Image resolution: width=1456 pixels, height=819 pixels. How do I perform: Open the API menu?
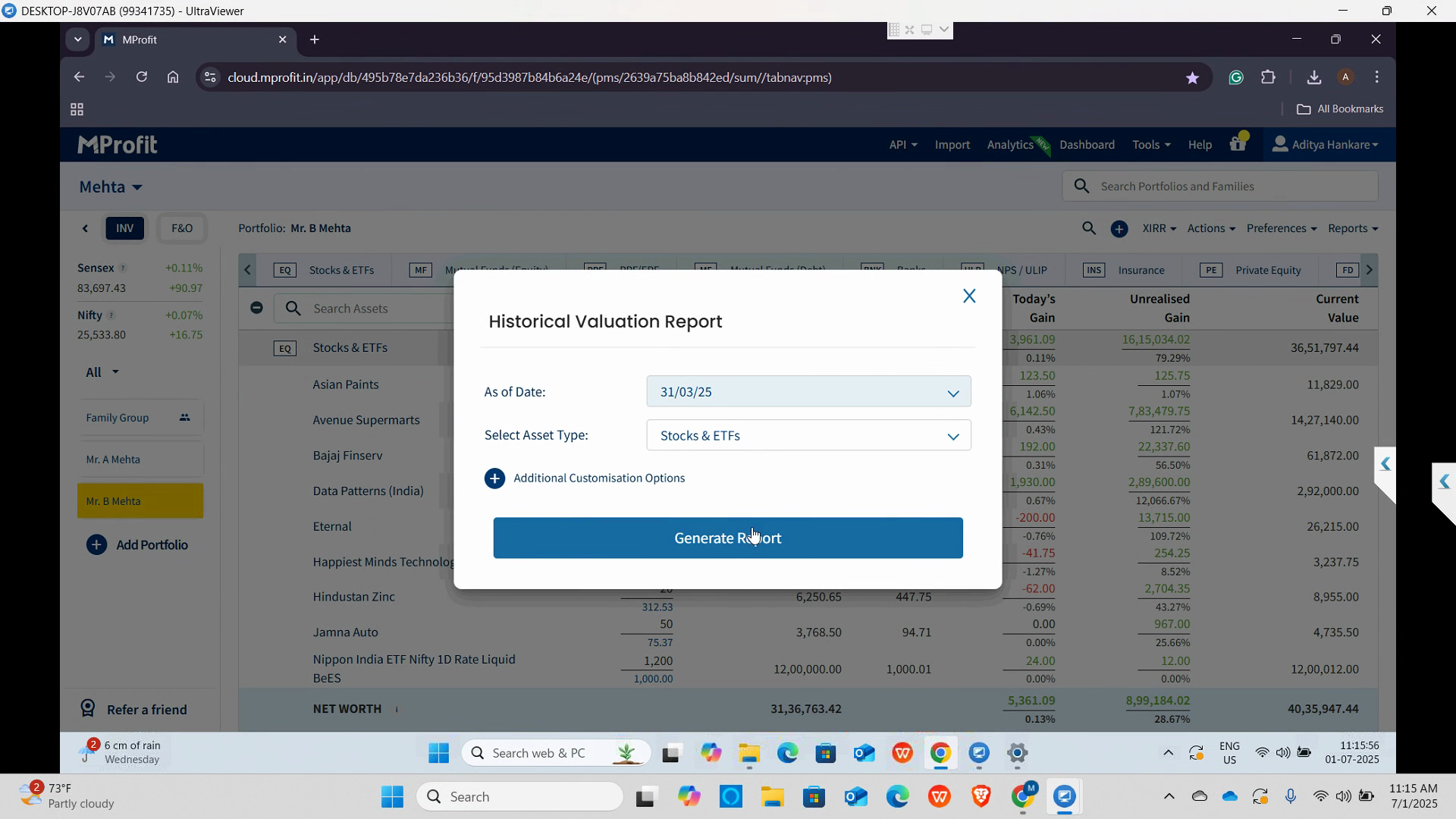pyautogui.click(x=902, y=144)
